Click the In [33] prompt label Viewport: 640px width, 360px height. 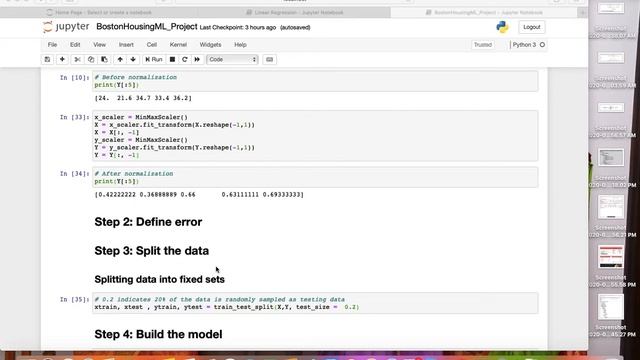click(74, 117)
